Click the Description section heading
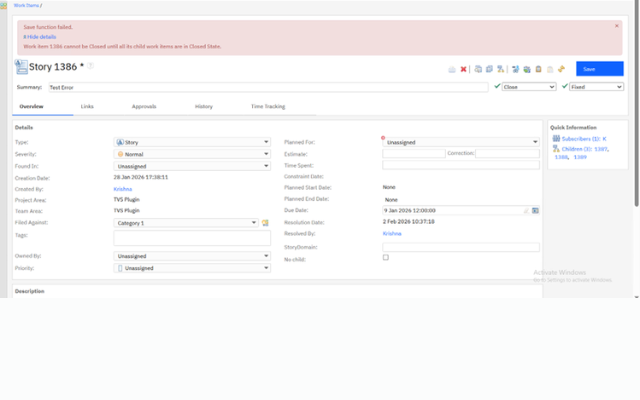 pyautogui.click(x=29, y=291)
